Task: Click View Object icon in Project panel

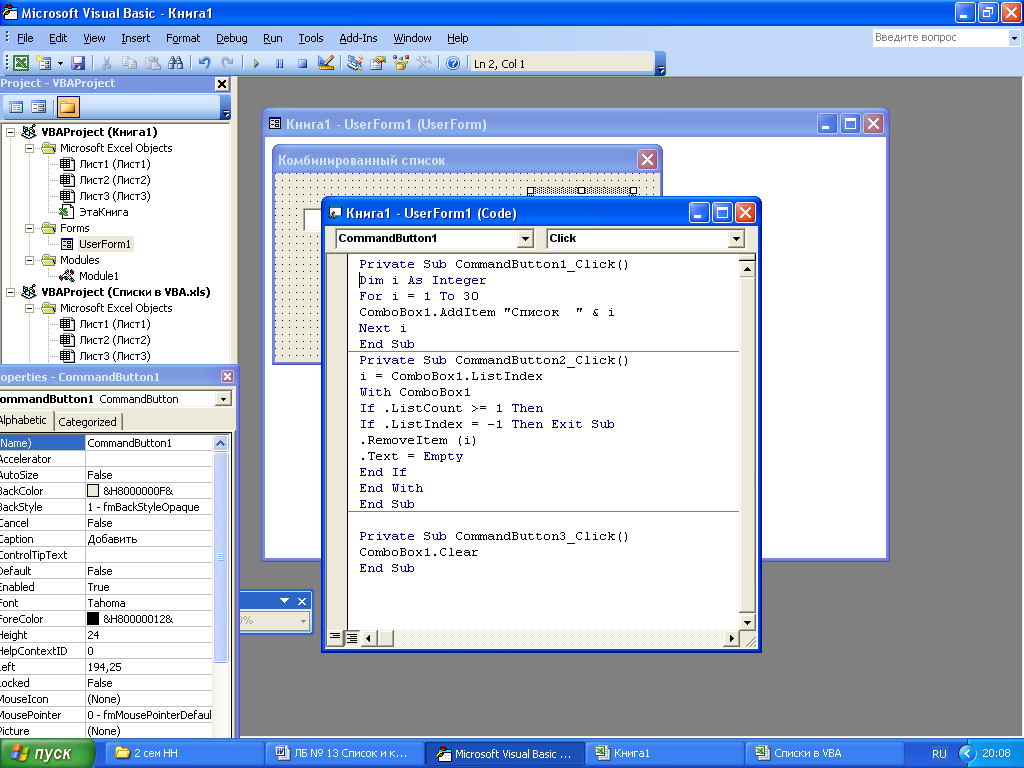Action: pyautogui.click(x=39, y=106)
